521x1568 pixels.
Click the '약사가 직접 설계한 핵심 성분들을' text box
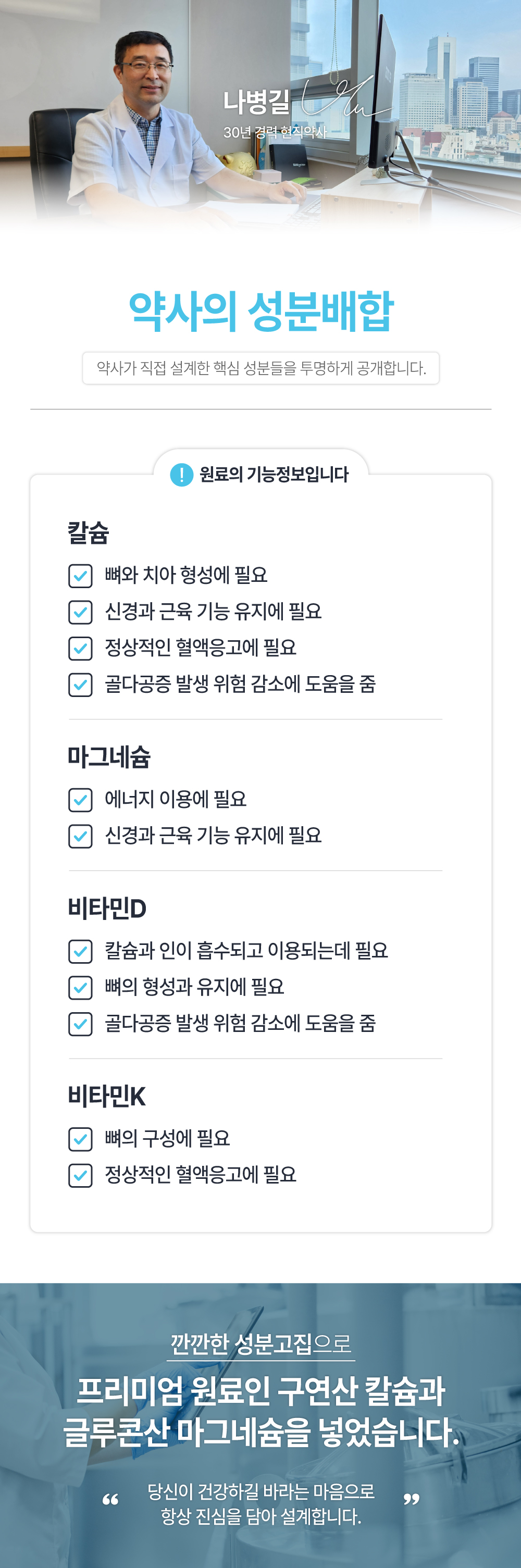pyautogui.click(x=260, y=368)
